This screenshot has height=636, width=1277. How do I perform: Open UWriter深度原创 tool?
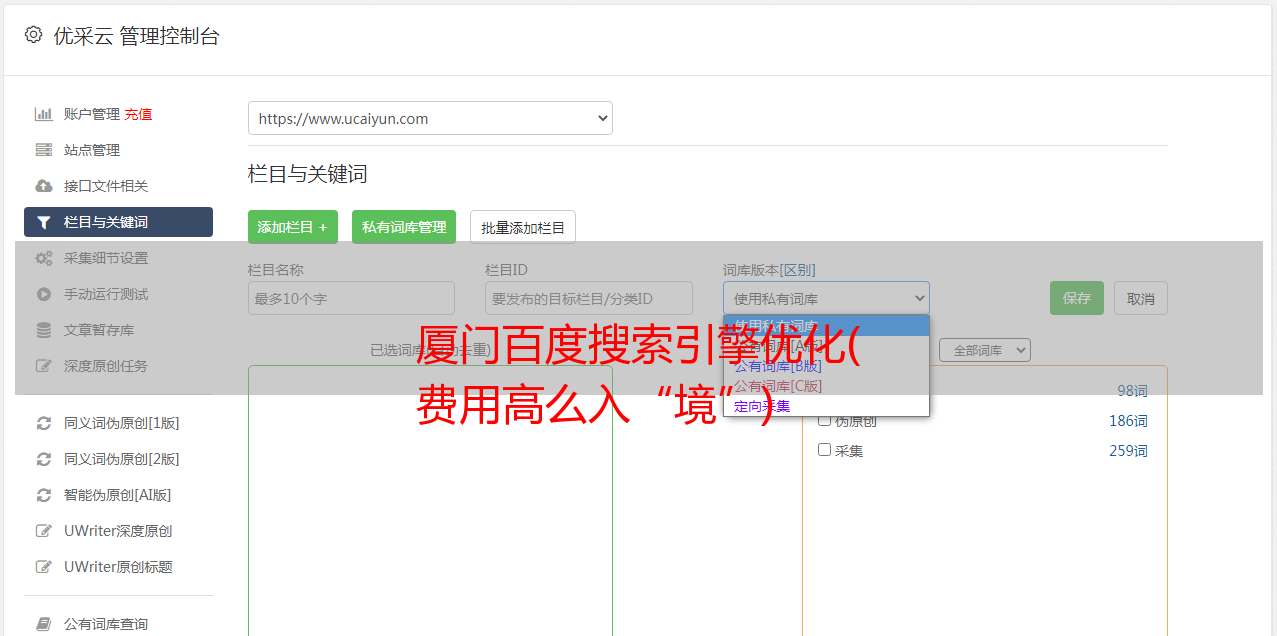[x=118, y=531]
